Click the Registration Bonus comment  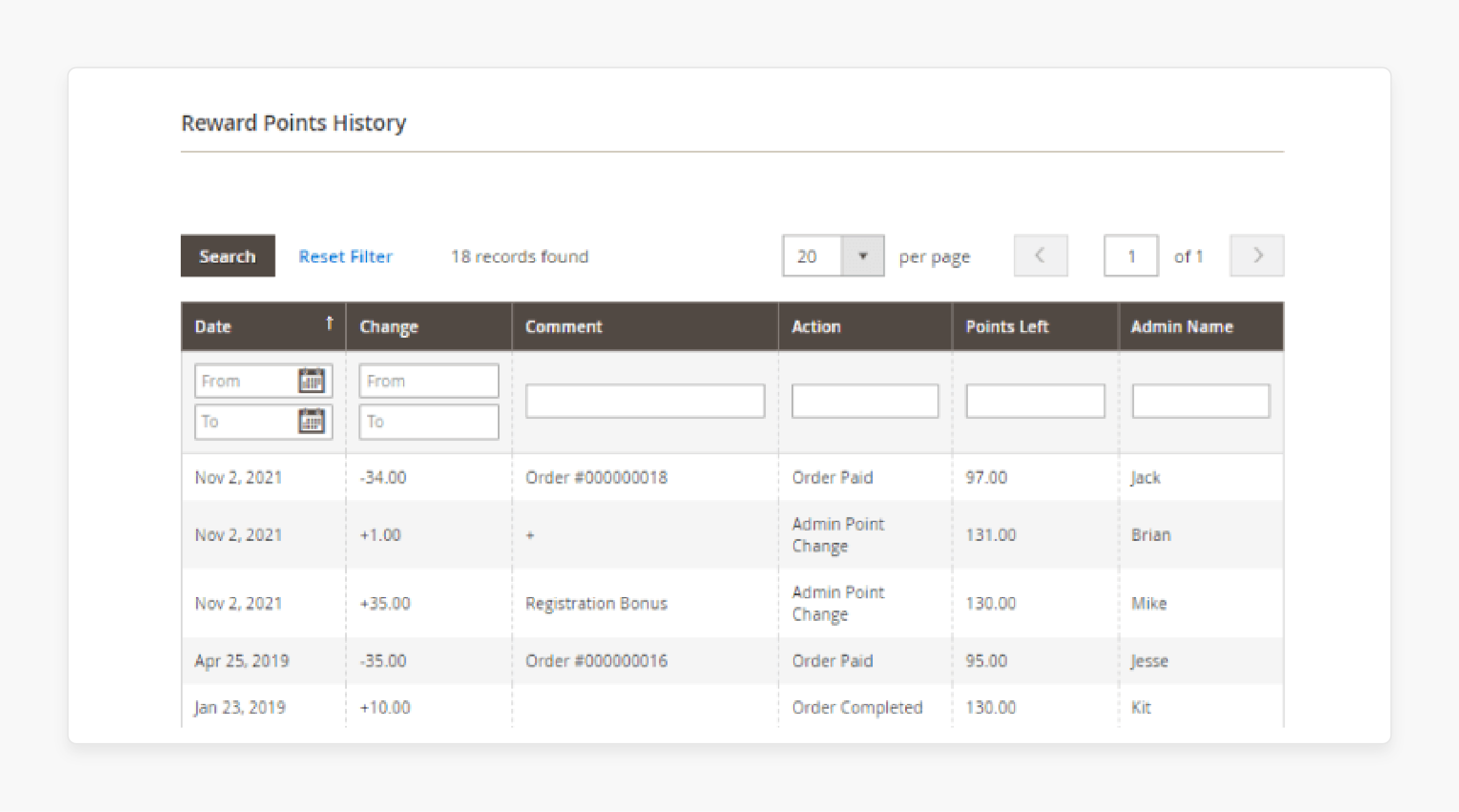[597, 603]
